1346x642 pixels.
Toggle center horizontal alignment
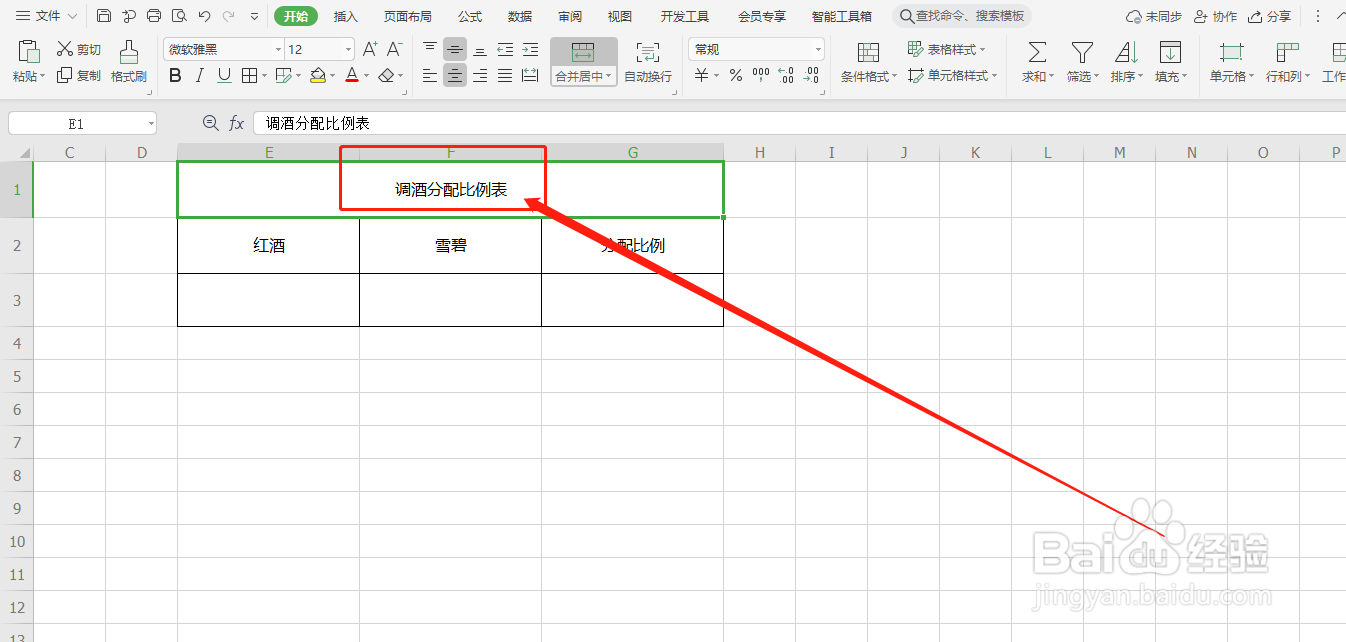pos(455,75)
